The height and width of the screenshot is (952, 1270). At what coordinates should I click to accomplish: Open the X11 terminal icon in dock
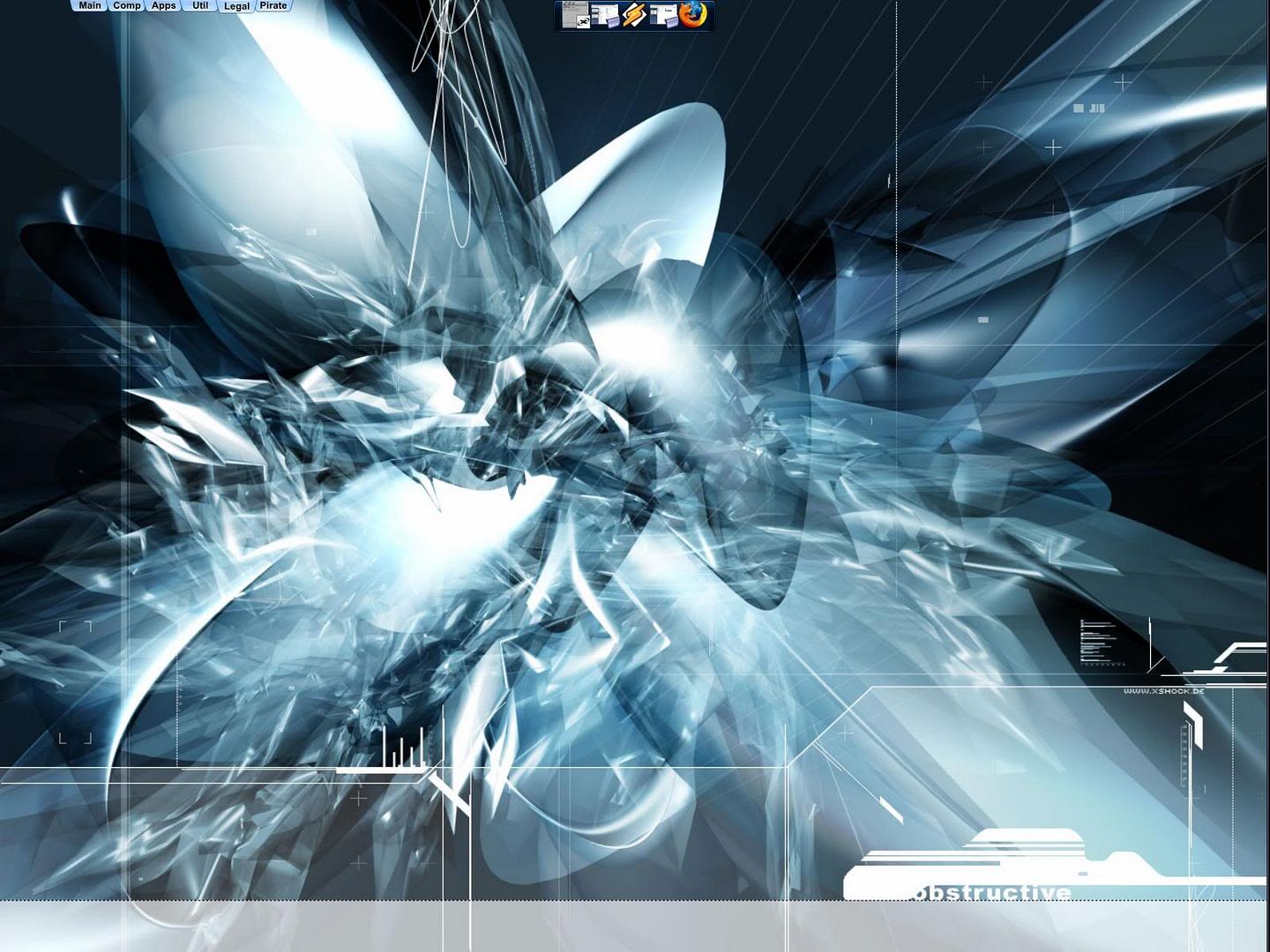[577, 15]
